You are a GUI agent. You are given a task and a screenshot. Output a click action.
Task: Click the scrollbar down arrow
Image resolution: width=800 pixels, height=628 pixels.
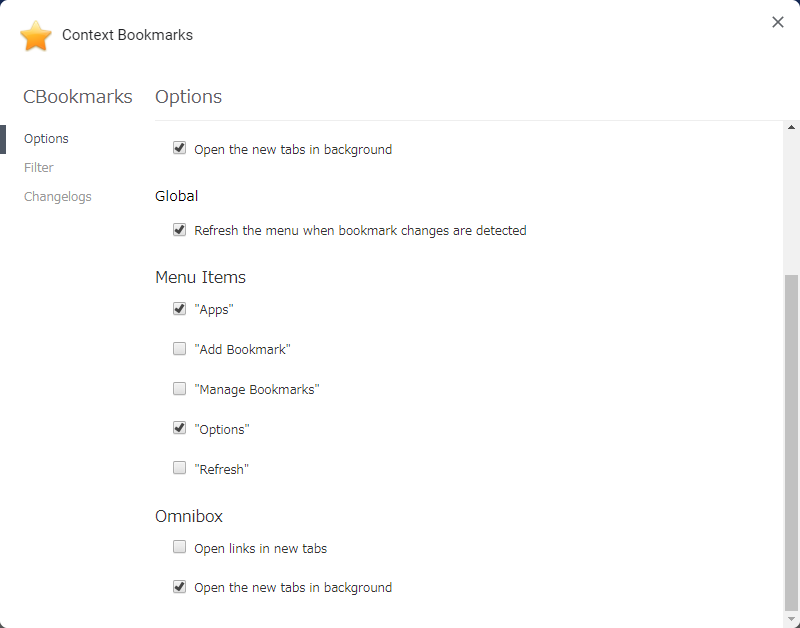[791, 619]
